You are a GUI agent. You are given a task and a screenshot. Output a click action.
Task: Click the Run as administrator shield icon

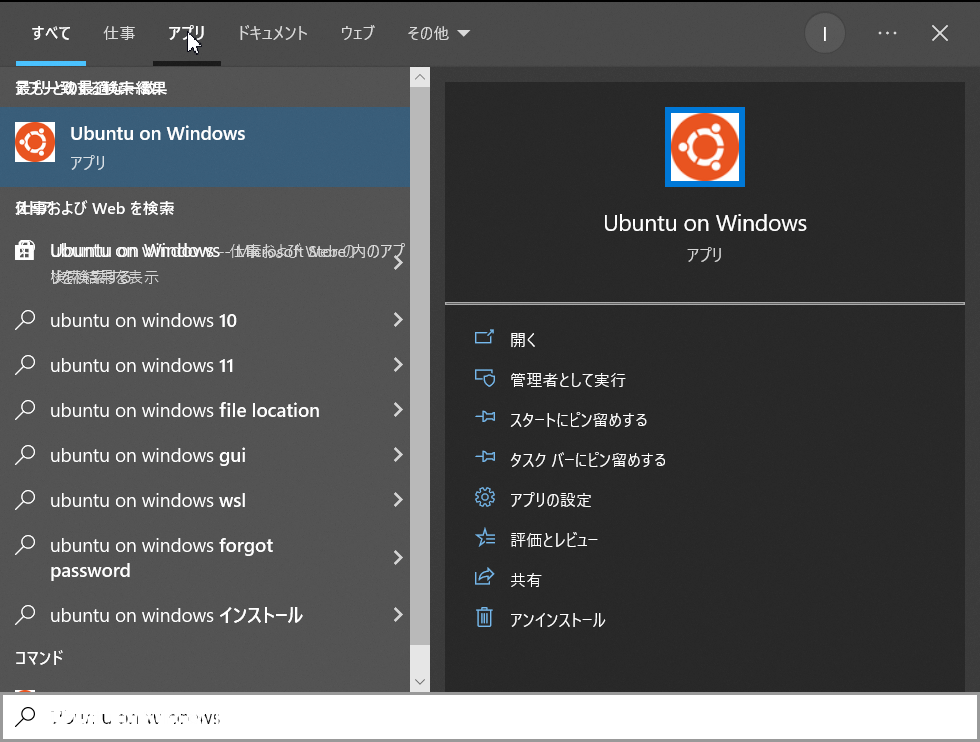click(x=485, y=379)
